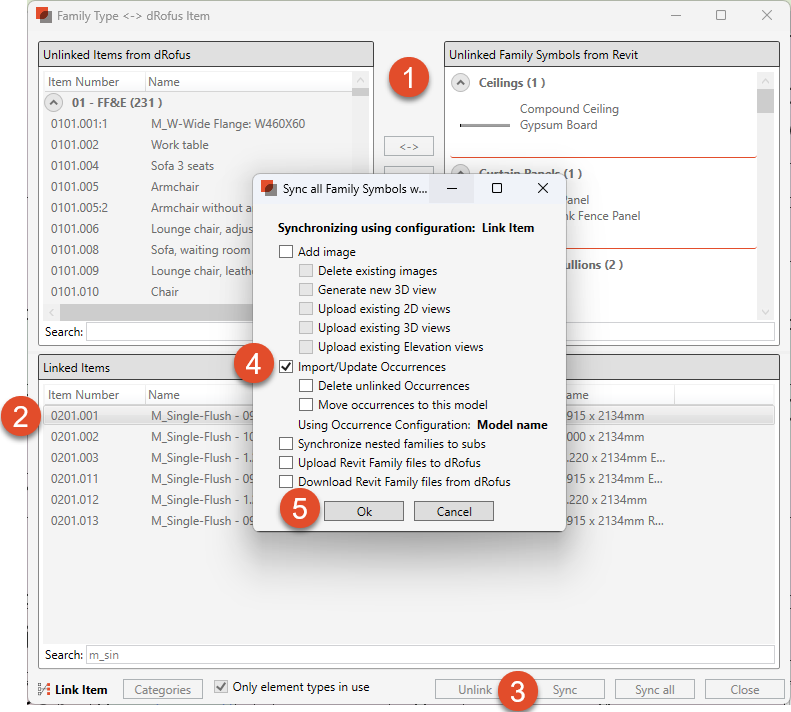This screenshot has height=712, width=791.
Task: Enable the Add image checkbox
Action: pos(287,252)
